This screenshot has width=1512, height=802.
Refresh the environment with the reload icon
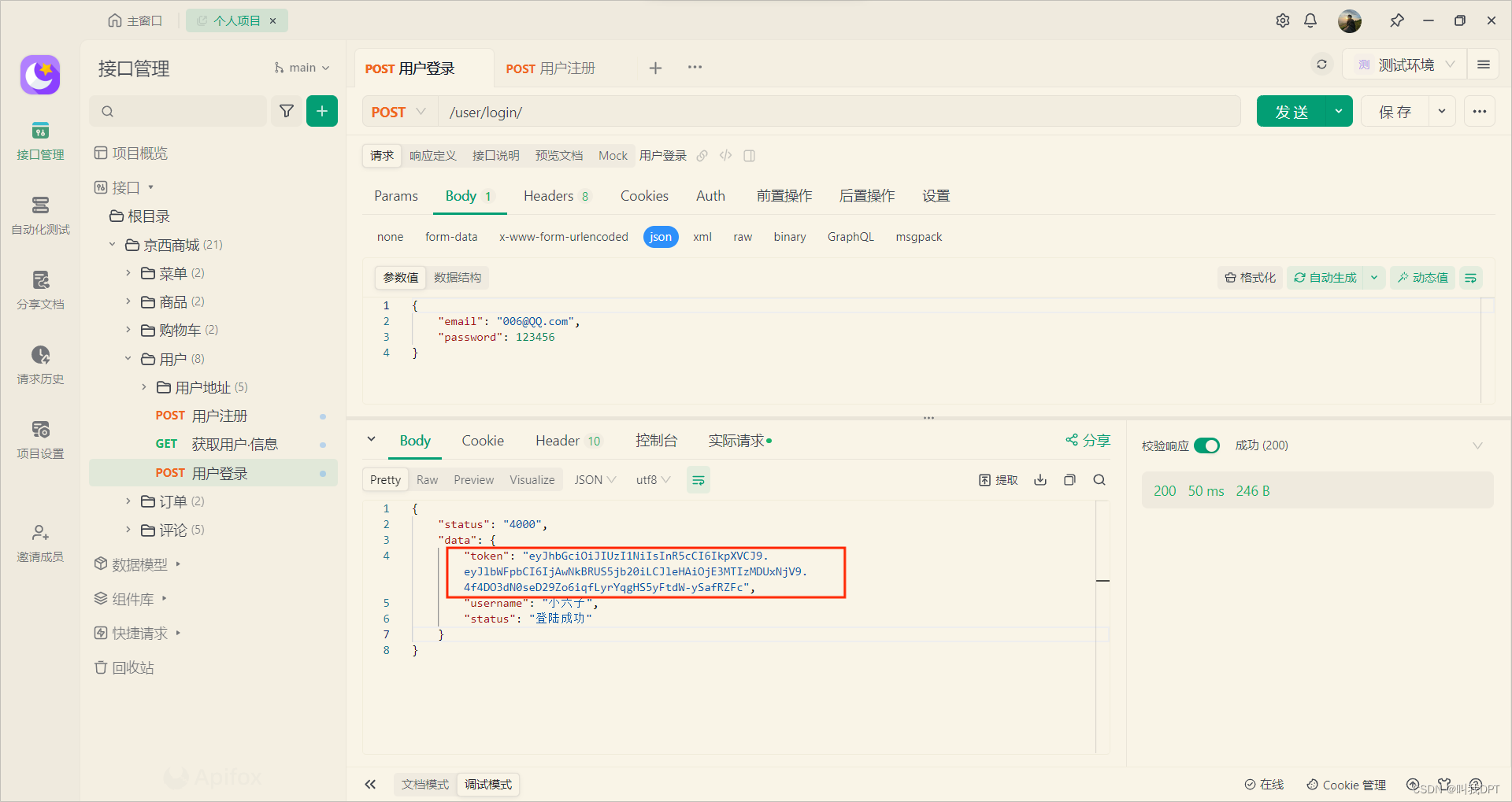1322,65
